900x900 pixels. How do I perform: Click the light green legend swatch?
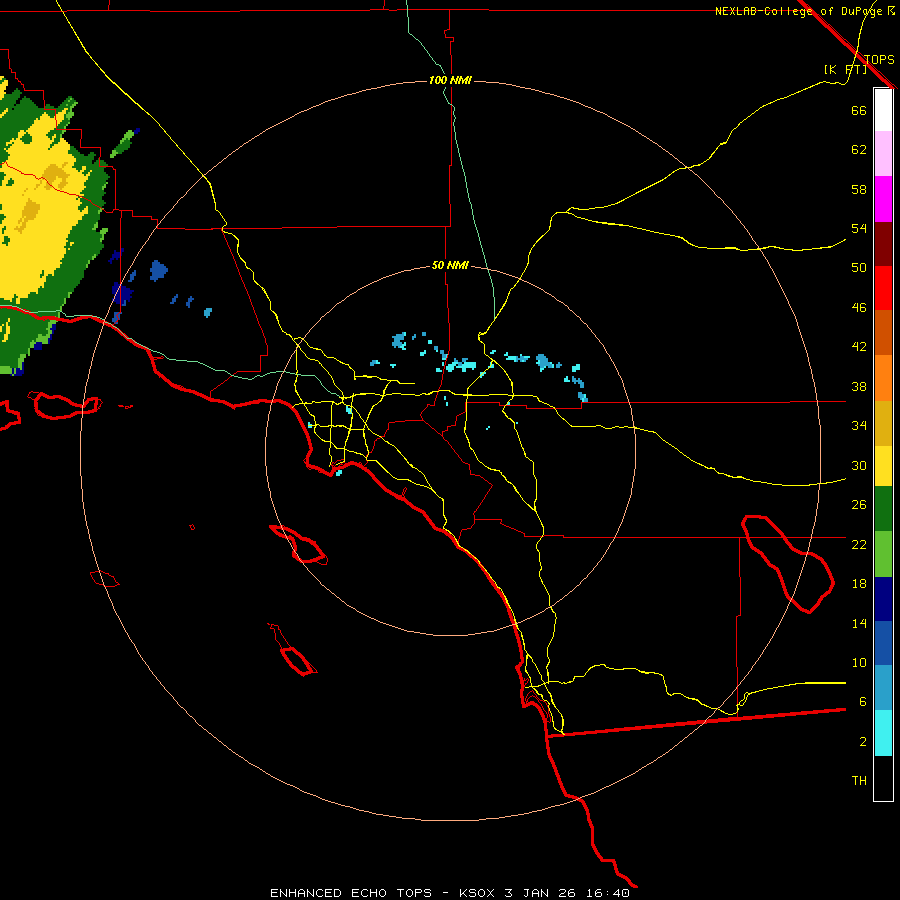pos(883,553)
